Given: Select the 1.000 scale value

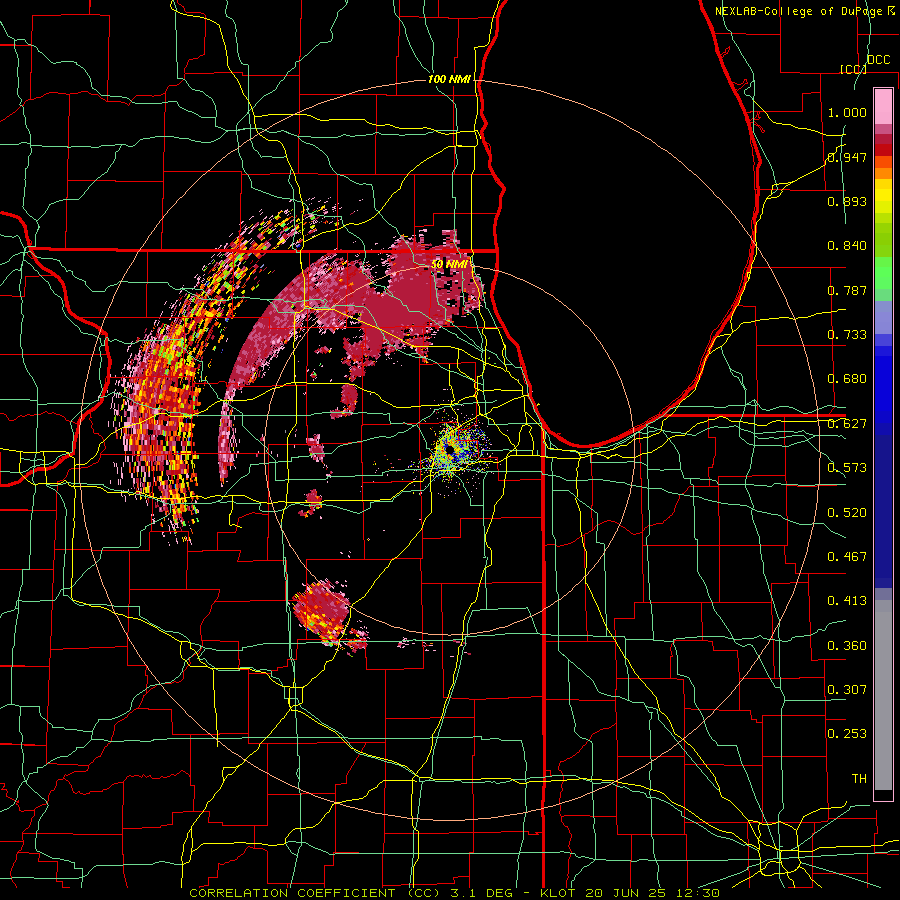Looking at the screenshot, I should (x=847, y=112).
